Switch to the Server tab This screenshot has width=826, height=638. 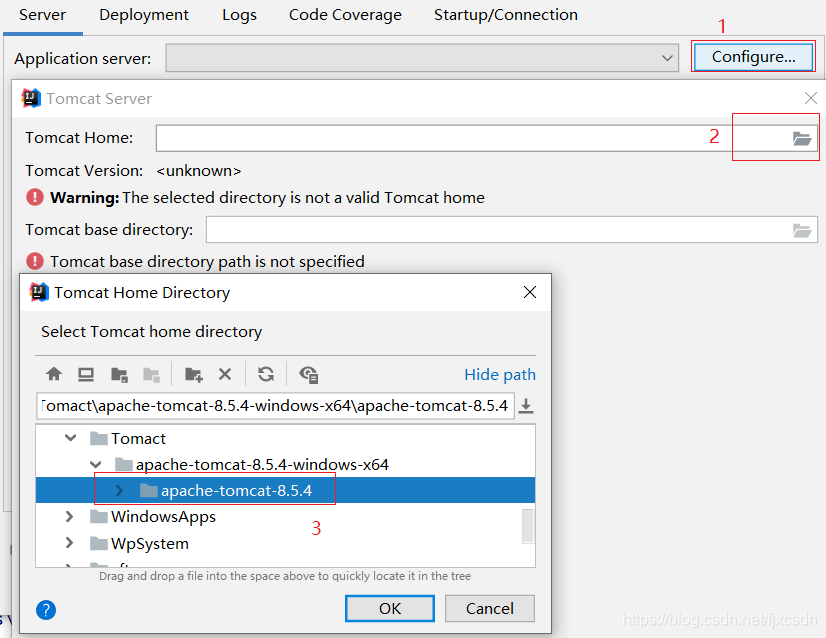(42, 15)
